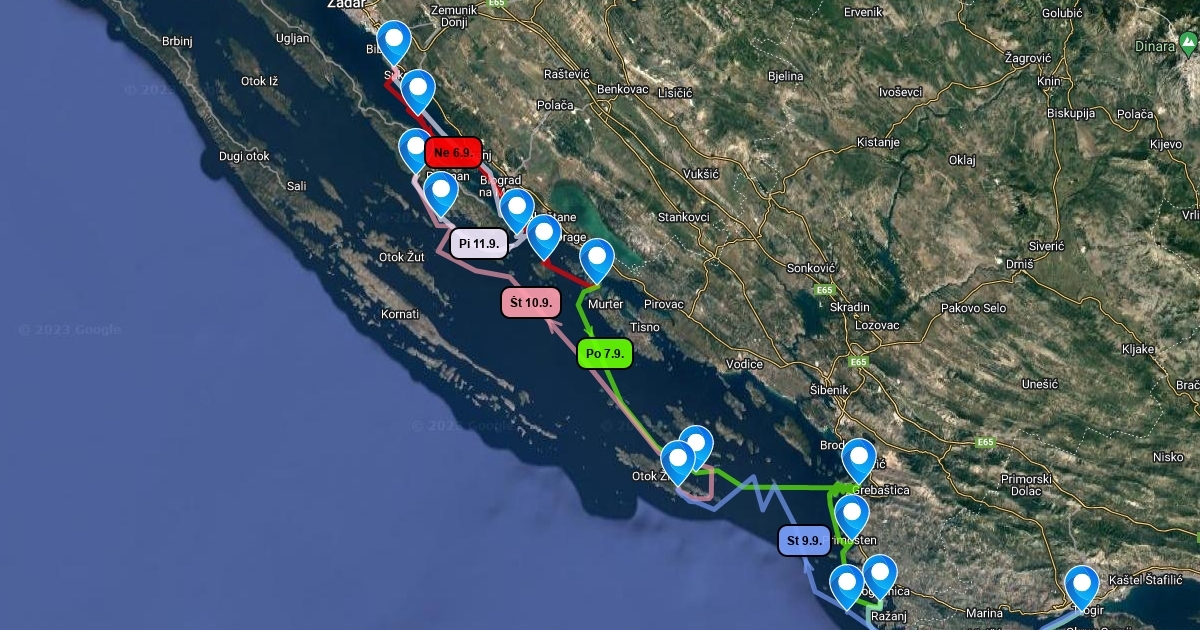Screen dimensions: 1200x630
Task: Click the map pin near Bibinje
Action: point(394,42)
